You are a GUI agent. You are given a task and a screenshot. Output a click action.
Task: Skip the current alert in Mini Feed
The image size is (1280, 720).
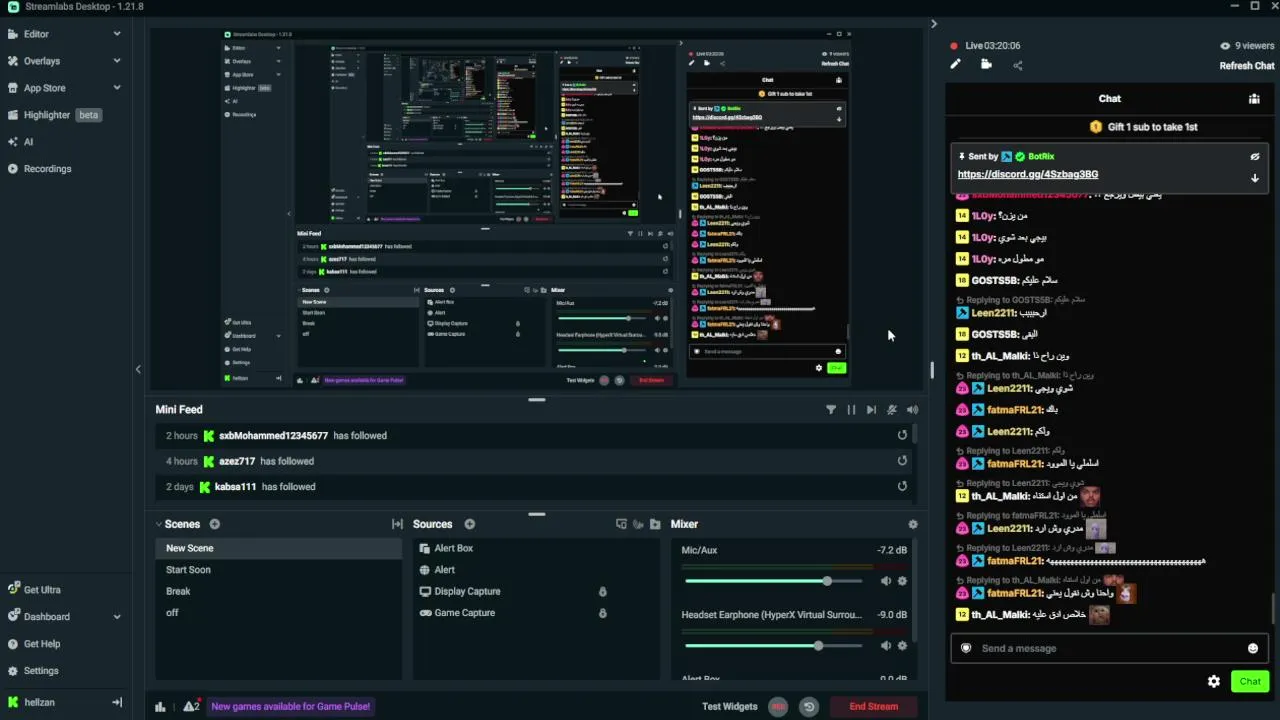pyautogui.click(x=871, y=410)
